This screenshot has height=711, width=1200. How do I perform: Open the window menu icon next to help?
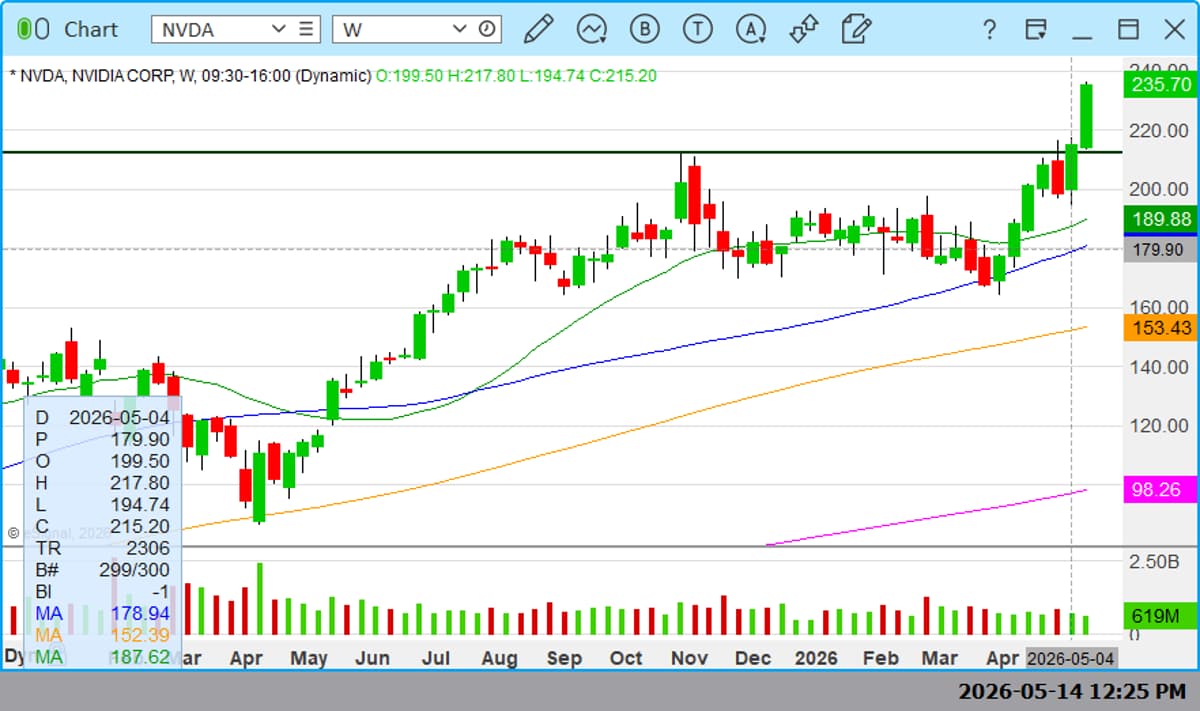click(x=1036, y=29)
